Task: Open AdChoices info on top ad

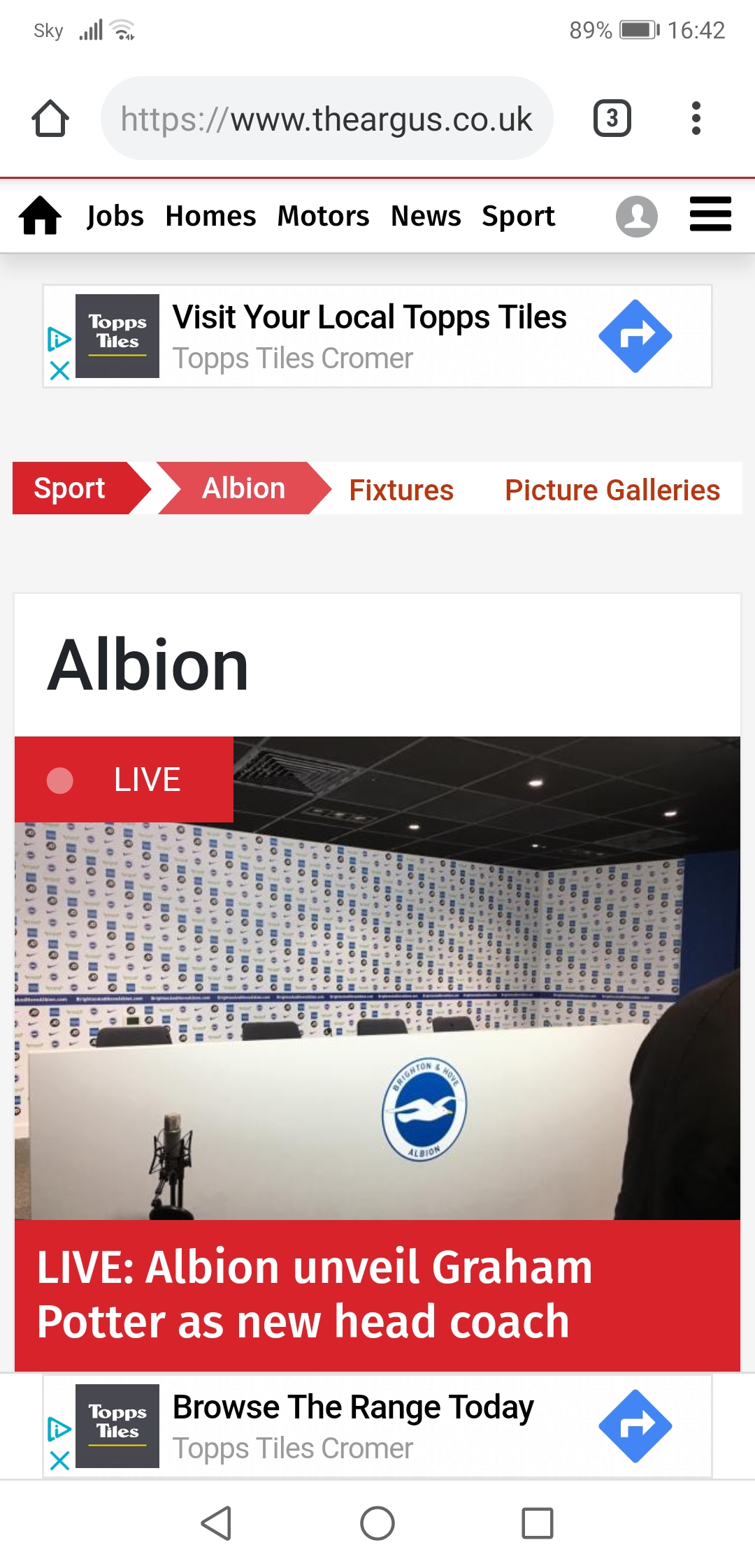Action: point(60,339)
